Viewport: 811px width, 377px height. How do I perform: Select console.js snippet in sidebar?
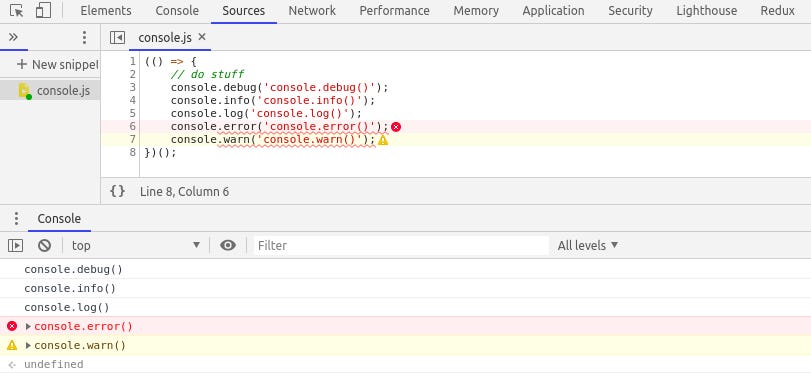tap(50, 91)
